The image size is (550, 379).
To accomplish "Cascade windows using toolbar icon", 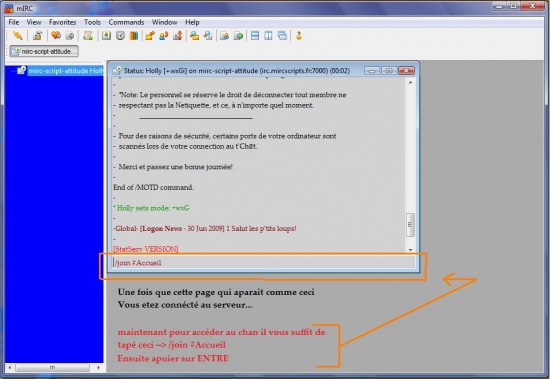I will click(282, 35).
